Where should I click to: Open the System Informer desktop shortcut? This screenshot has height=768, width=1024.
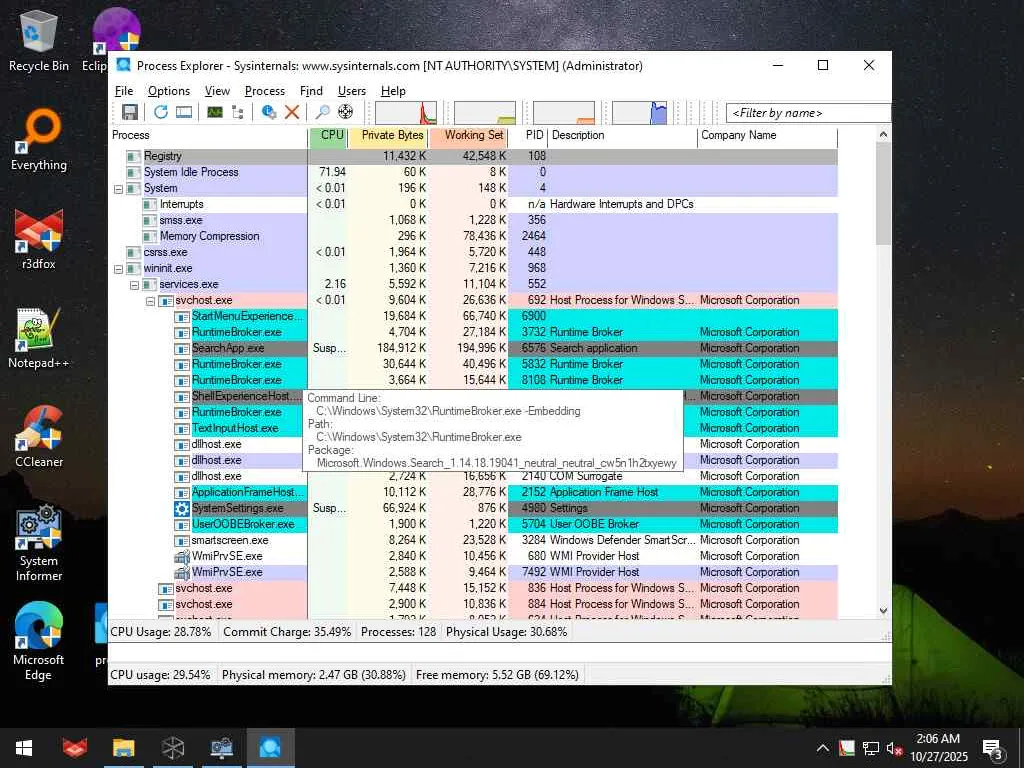coord(39,543)
